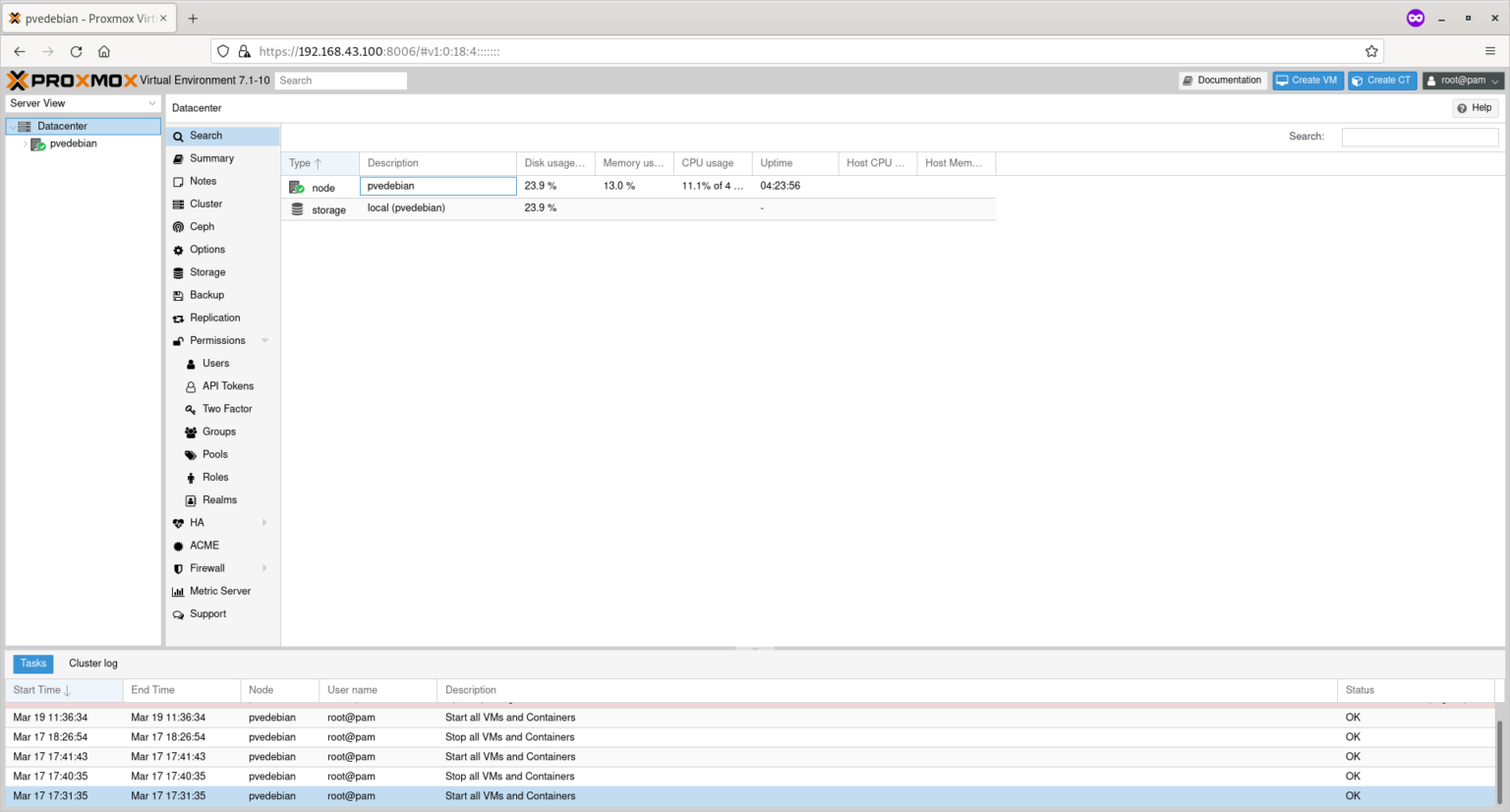Open the Metric Server panel
This screenshot has width=1510, height=812.
pyautogui.click(x=218, y=590)
